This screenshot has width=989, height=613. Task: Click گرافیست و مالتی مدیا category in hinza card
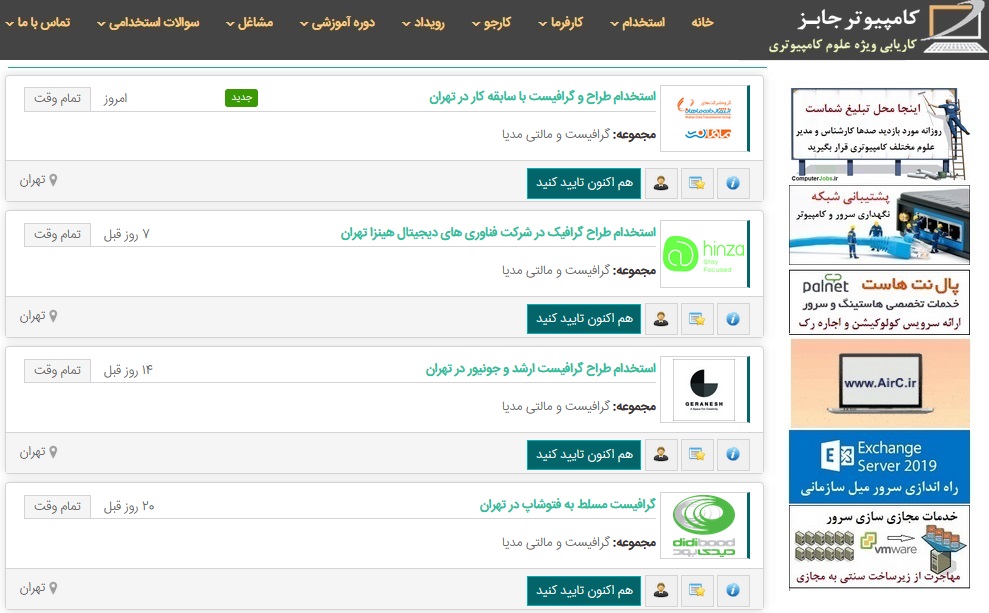click(x=556, y=271)
